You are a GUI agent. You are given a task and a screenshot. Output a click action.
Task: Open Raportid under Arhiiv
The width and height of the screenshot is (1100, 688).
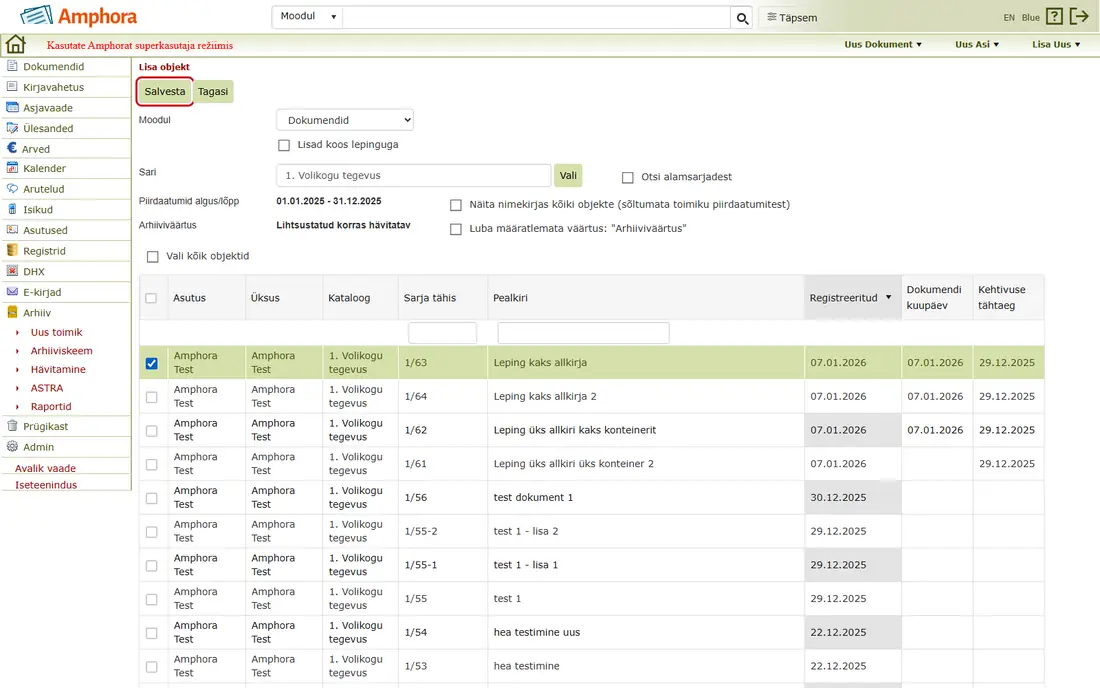51,407
